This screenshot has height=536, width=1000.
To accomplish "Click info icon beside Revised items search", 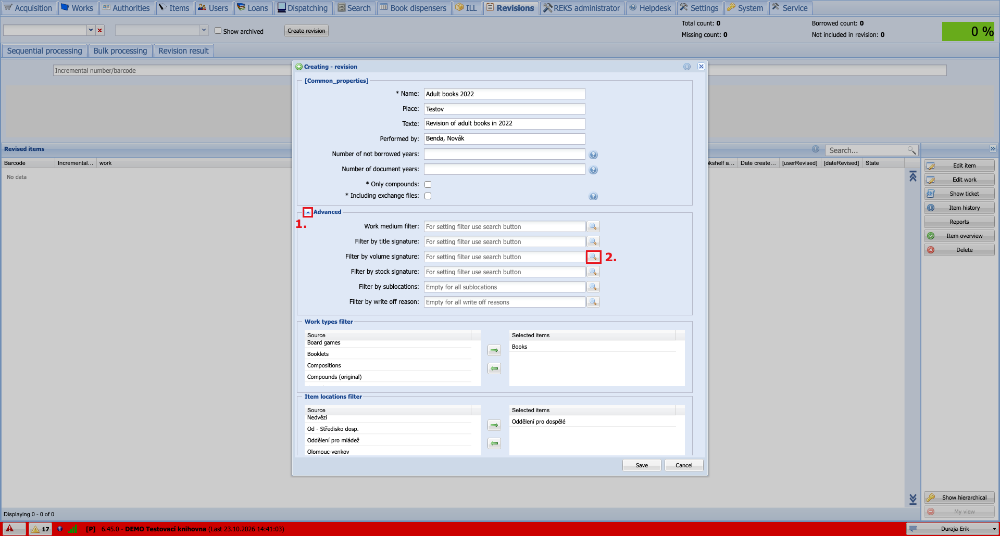I will tap(816, 149).
